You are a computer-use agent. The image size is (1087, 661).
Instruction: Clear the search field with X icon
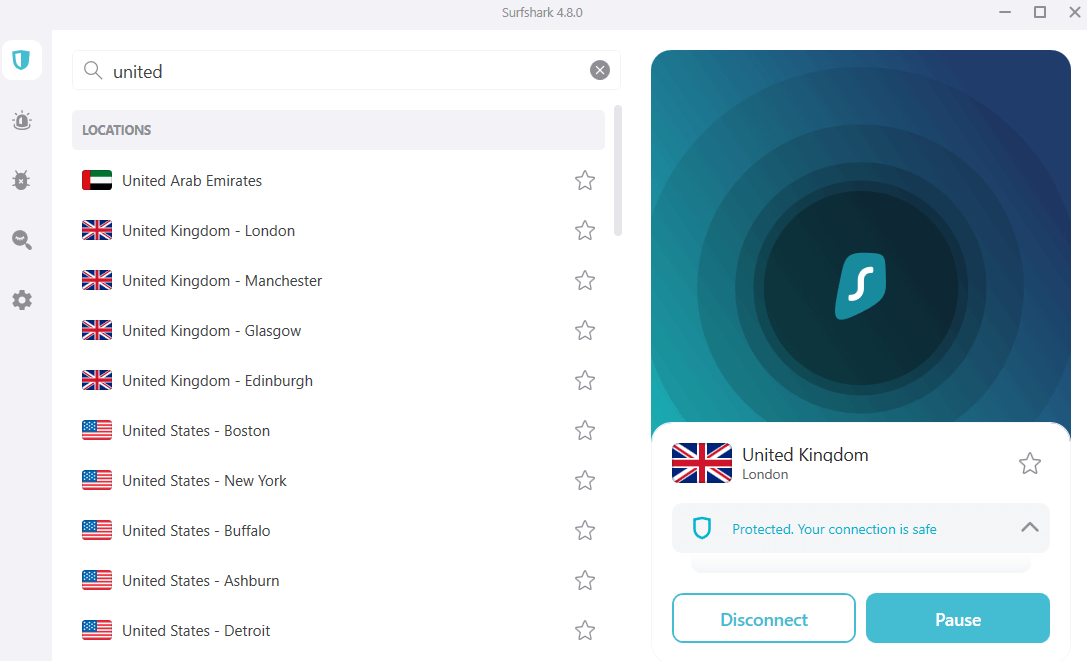(600, 70)
